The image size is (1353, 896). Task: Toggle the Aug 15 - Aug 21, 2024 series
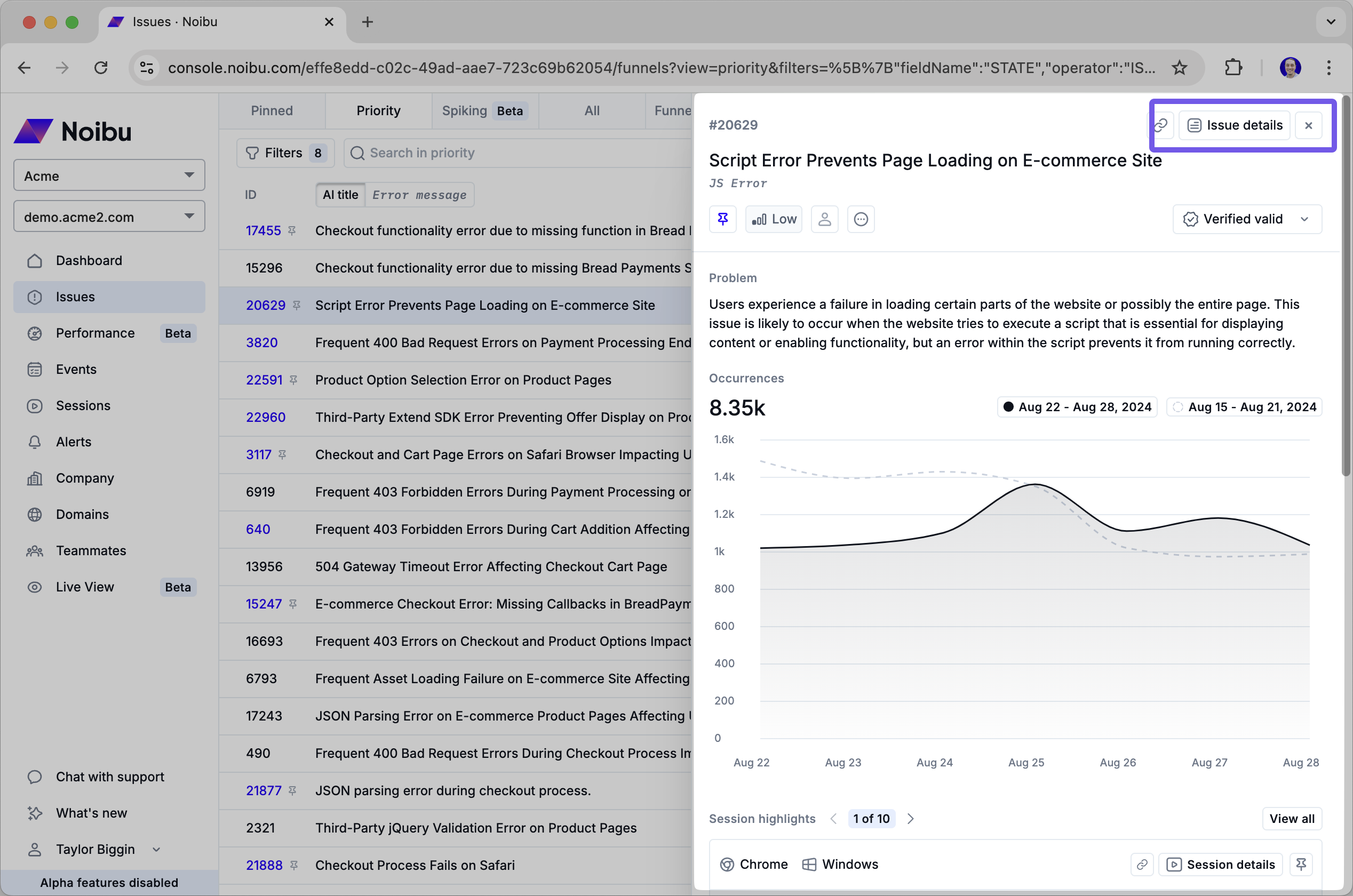point(1244,407)
